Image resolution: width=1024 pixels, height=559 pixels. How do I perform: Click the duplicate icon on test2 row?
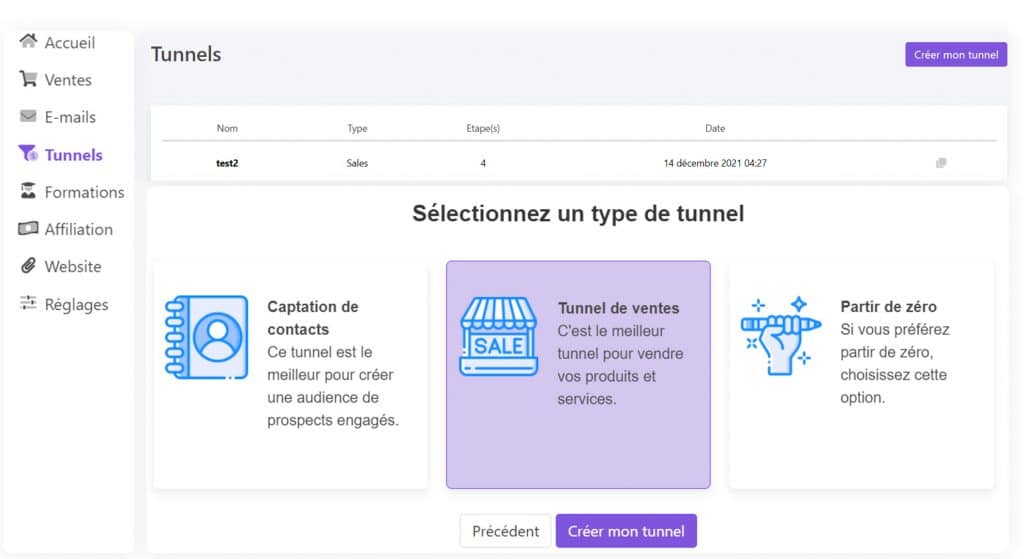[x=941, y=163]
